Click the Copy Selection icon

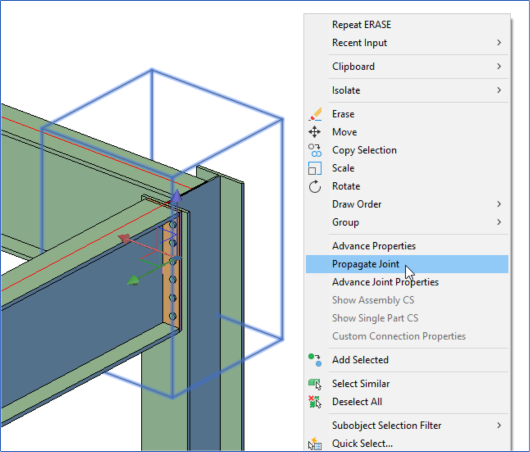click(315, 150)
